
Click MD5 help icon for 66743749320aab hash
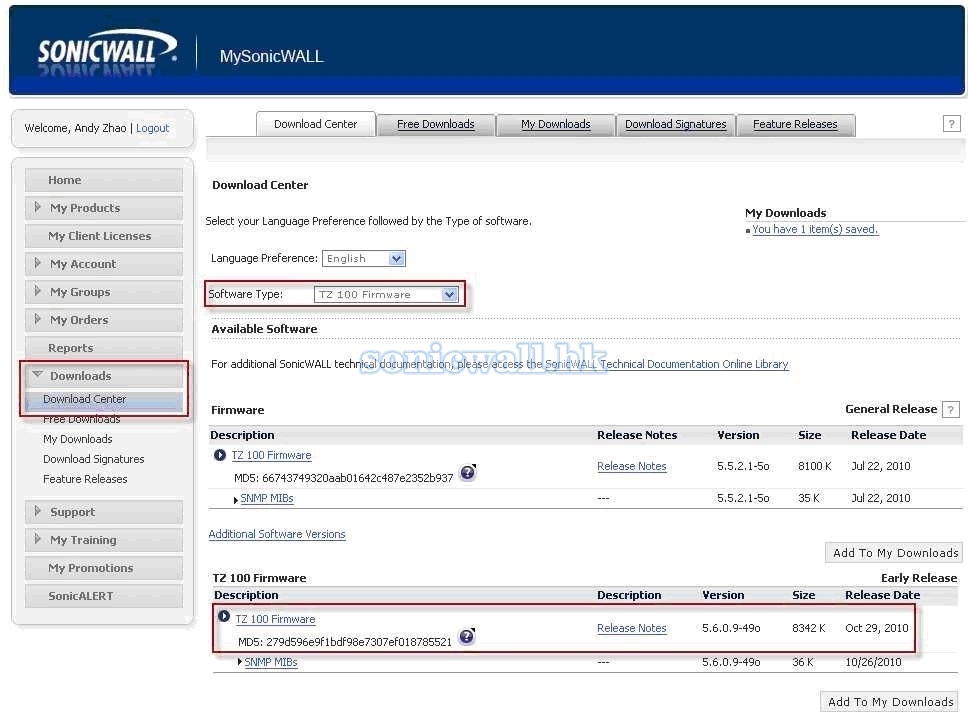click(468, 473)
